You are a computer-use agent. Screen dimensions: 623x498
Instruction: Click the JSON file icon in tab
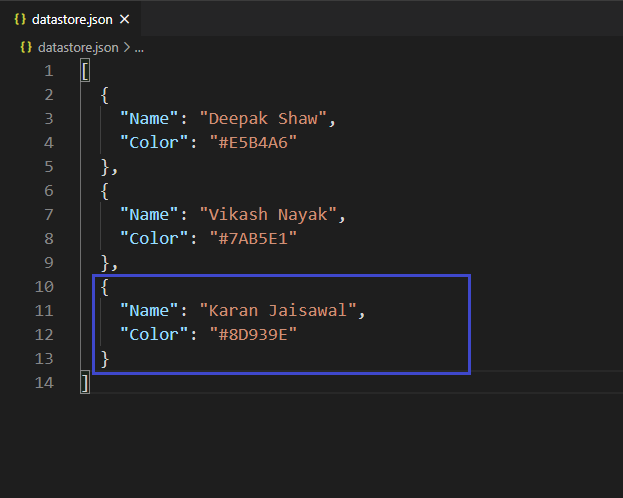point(20,19)
